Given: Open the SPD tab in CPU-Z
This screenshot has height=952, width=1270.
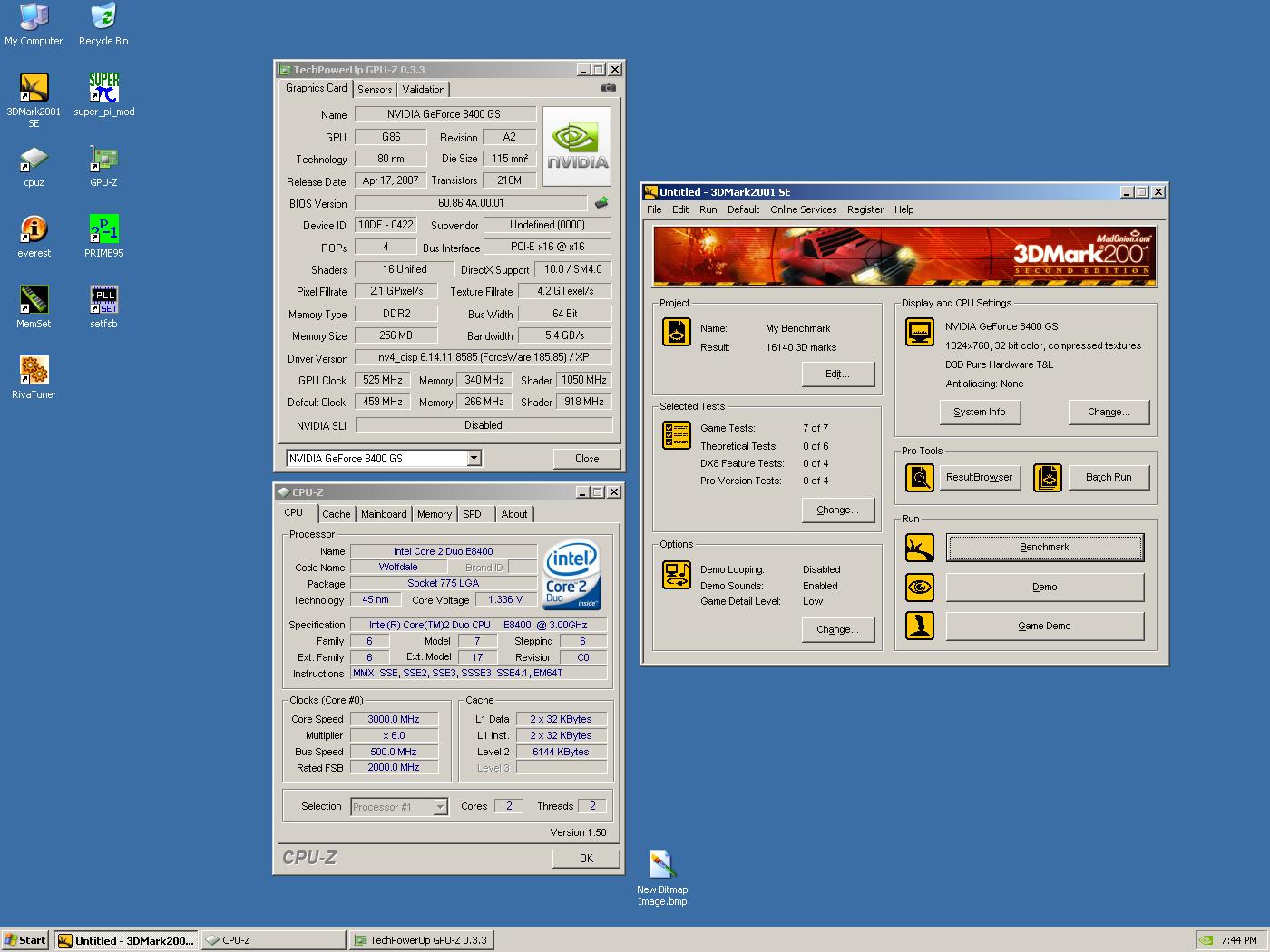Looking at the screenshot, I should pos(473,514).
